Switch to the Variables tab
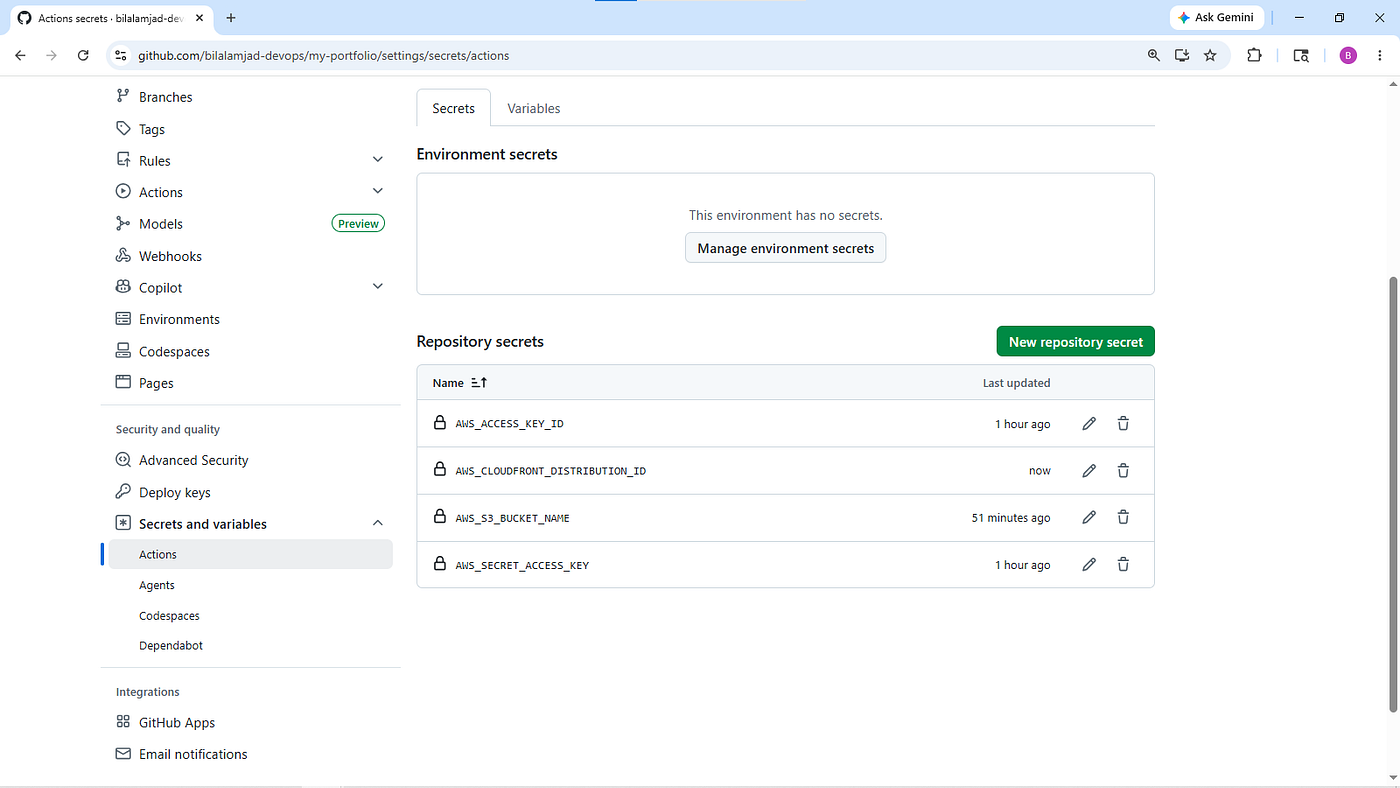This screenshot has width=1400, height=788. click(534, 108)
